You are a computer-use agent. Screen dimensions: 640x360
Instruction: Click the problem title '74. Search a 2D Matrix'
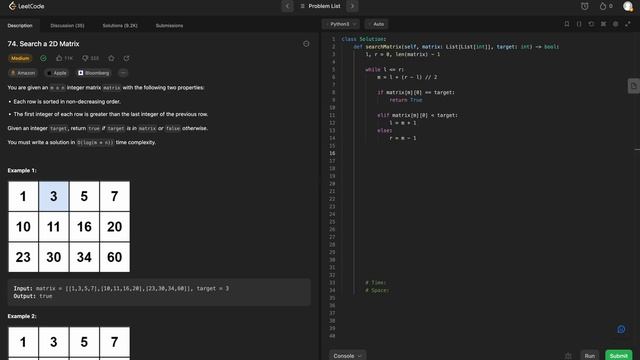coord(43,44)
